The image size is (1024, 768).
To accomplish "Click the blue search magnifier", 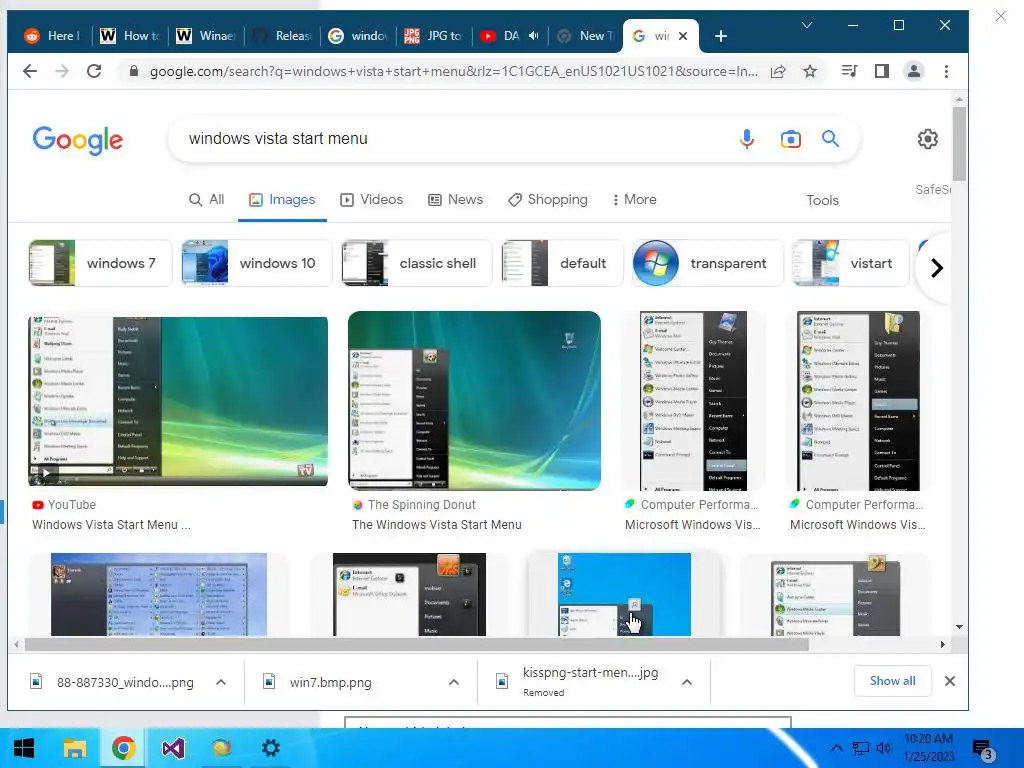I will tap(830, 138).
